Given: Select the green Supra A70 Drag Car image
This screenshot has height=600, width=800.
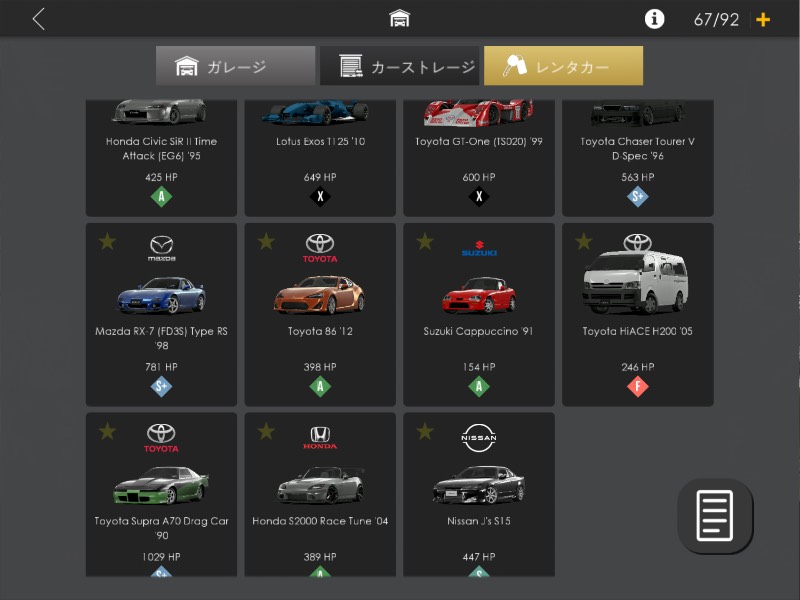Looking at the screenshot, I should coord(161,485).
